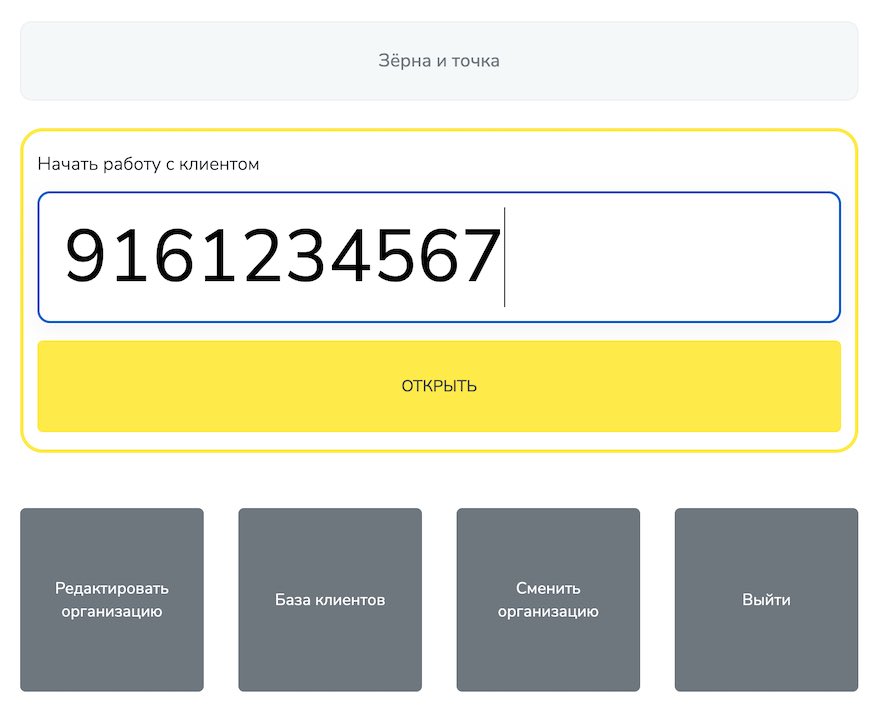Click the Выйти tile to log out
This screenshot has width=890, height=721.
(766, 600)
